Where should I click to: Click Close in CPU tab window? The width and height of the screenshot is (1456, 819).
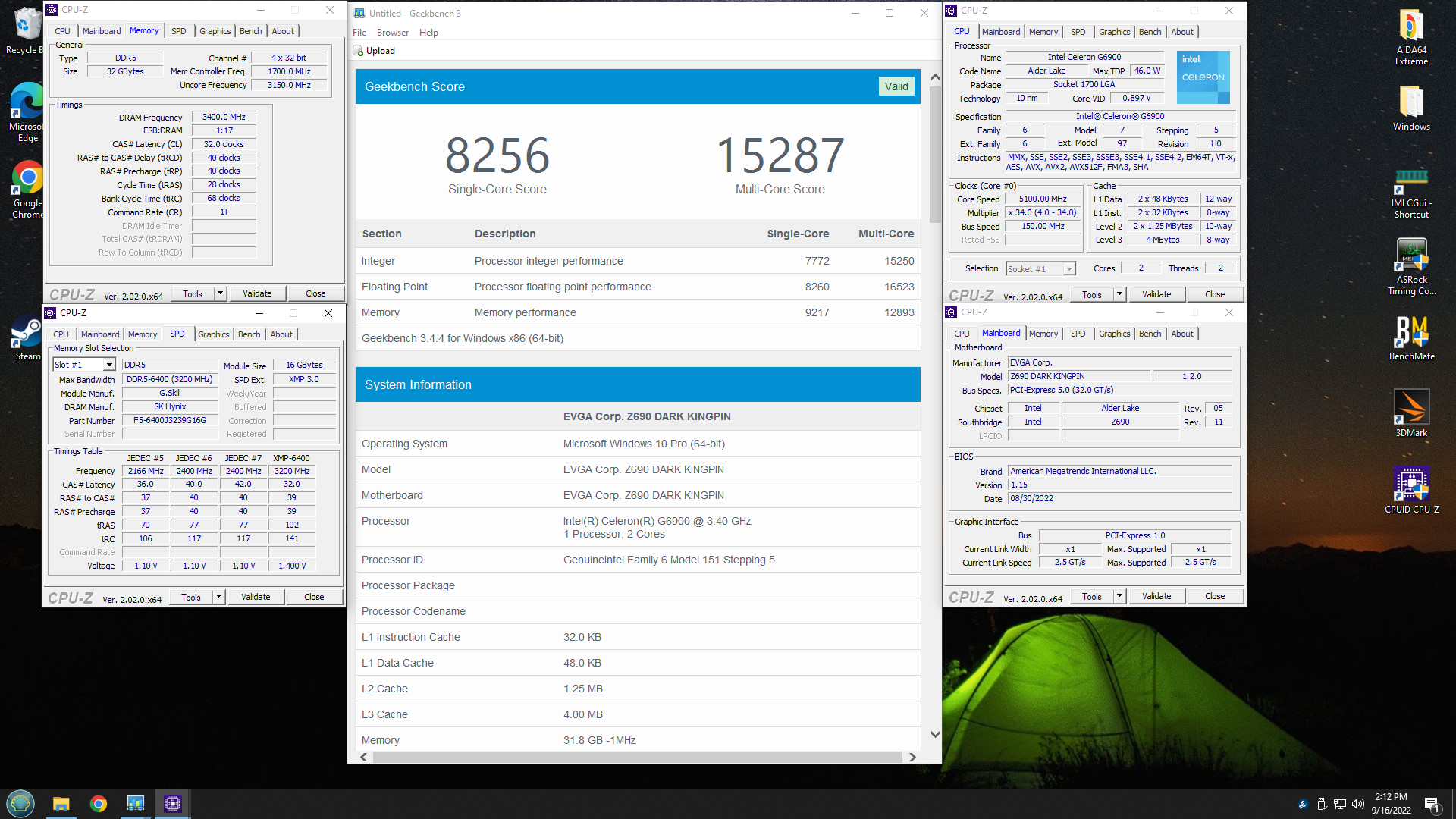1214,294
